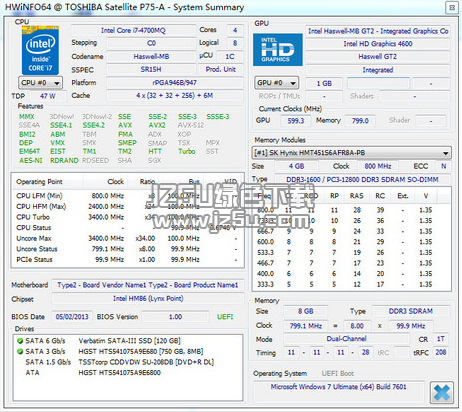This screenshot has height=412, width=462.
Task: Click the BIOS version 1.00 field
Action: click(x=175, y=317)
